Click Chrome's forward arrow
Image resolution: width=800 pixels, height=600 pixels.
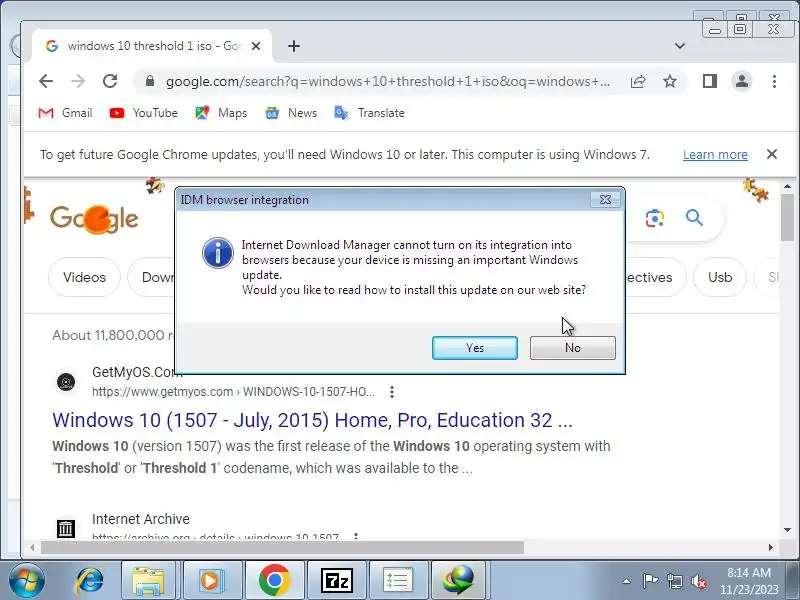tap(78, 81)
